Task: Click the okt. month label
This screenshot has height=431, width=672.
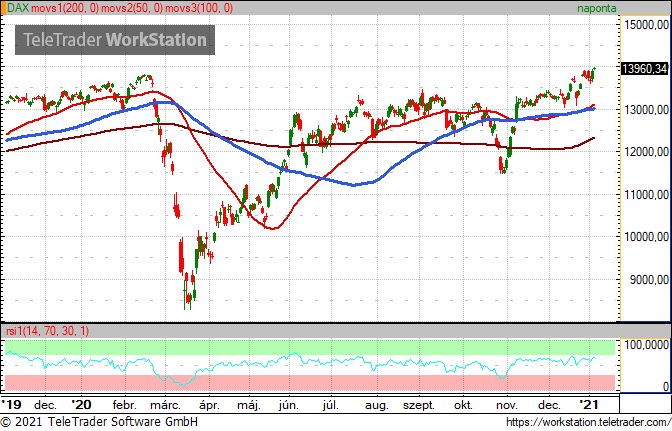Action: coord(463,405)
